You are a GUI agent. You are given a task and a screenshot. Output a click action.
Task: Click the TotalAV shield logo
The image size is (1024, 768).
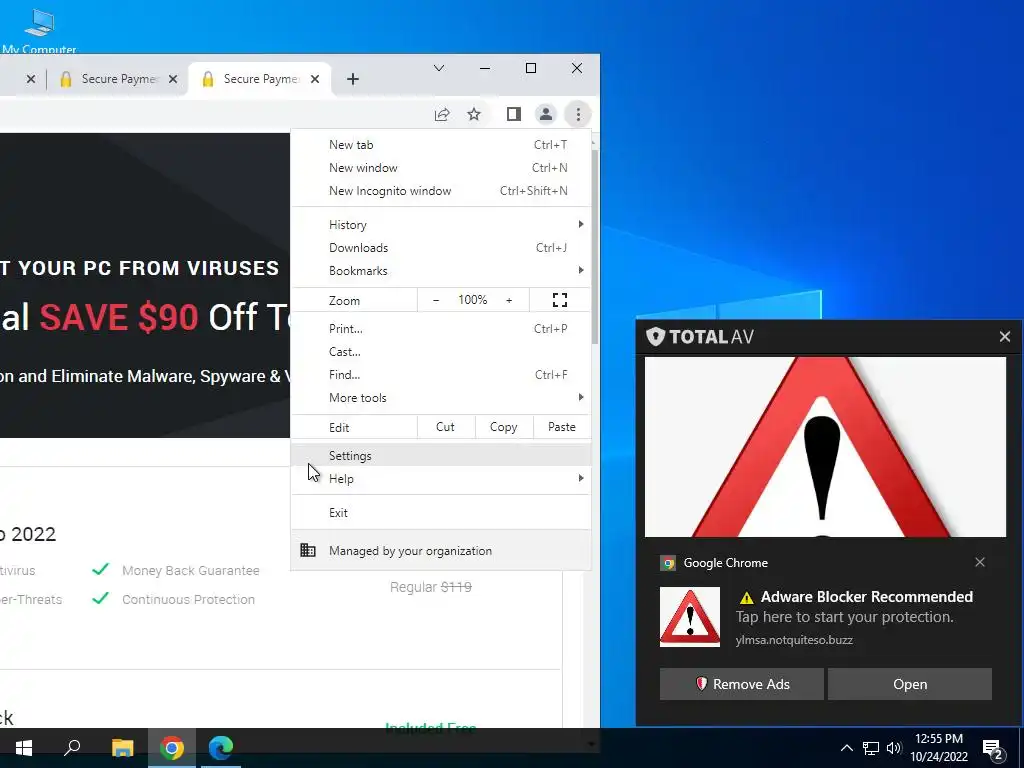[655, 336]
